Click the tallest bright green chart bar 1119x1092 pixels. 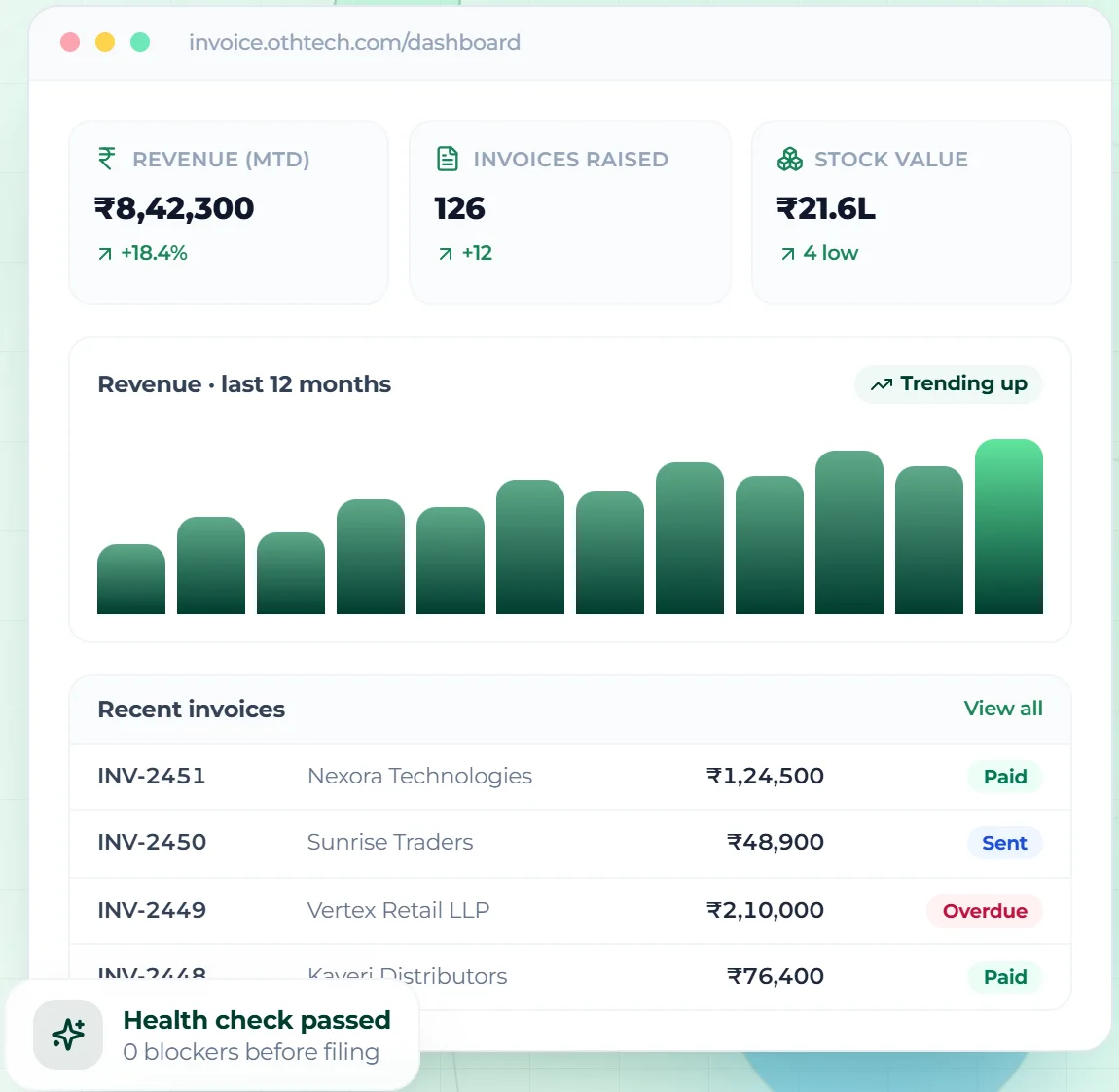[1008, 527]
